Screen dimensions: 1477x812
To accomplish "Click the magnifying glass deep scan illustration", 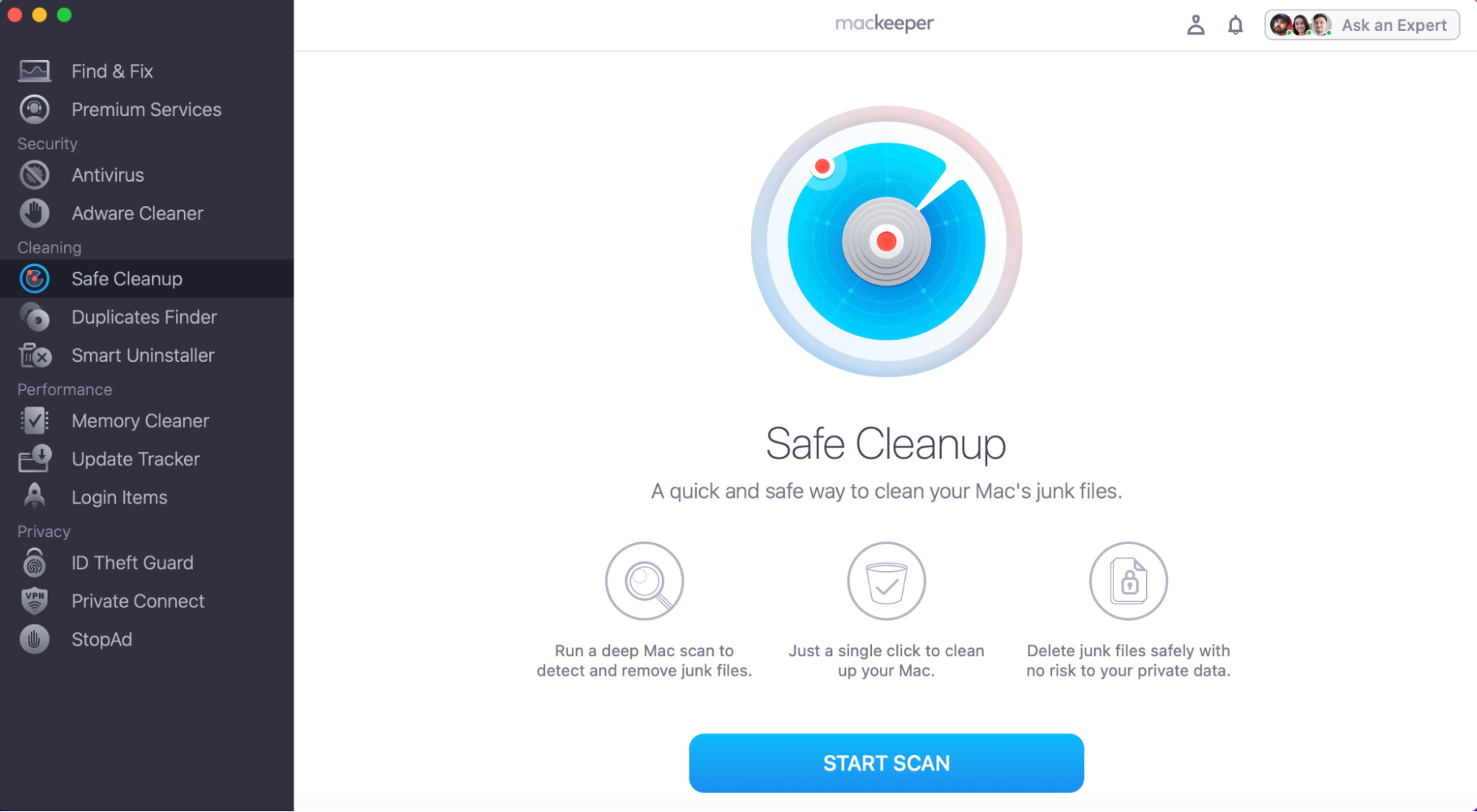I will pyautogui.click(x=644, y=581).
